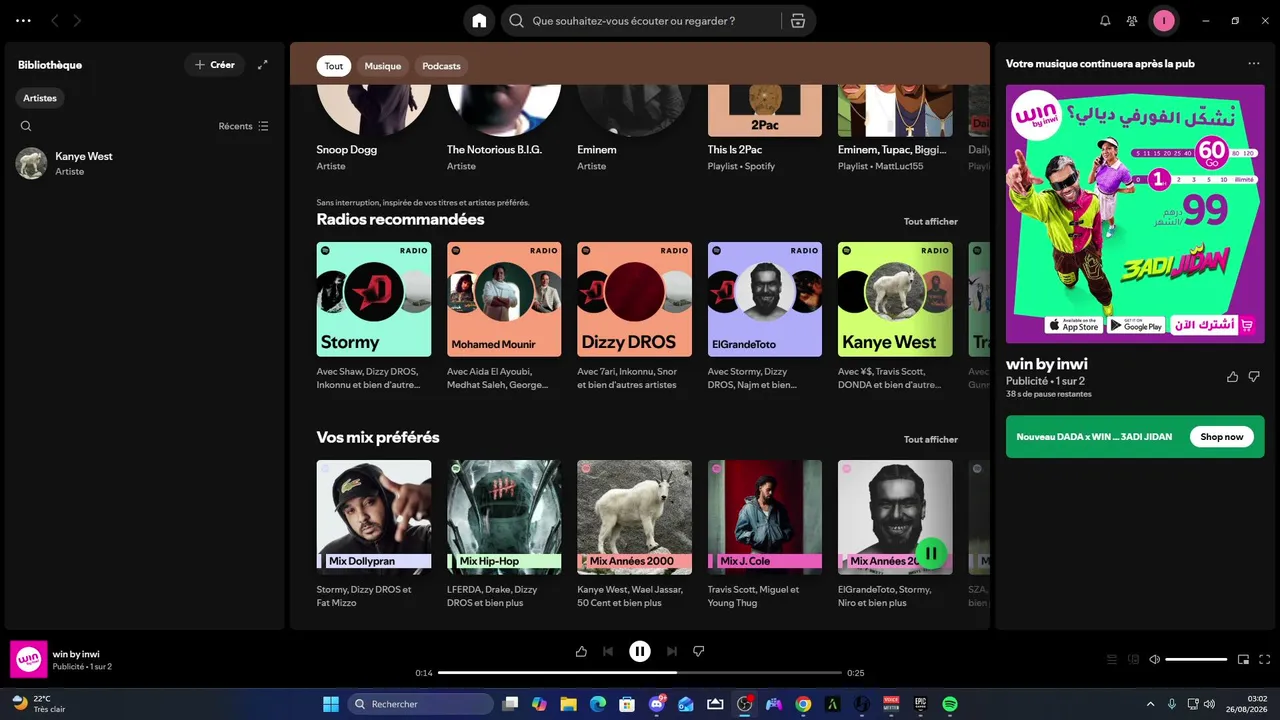Click the Windows taskbar Rechercher box
Image resolution: width=1280 pixels, height=720 pixels.
coord(420,704)
